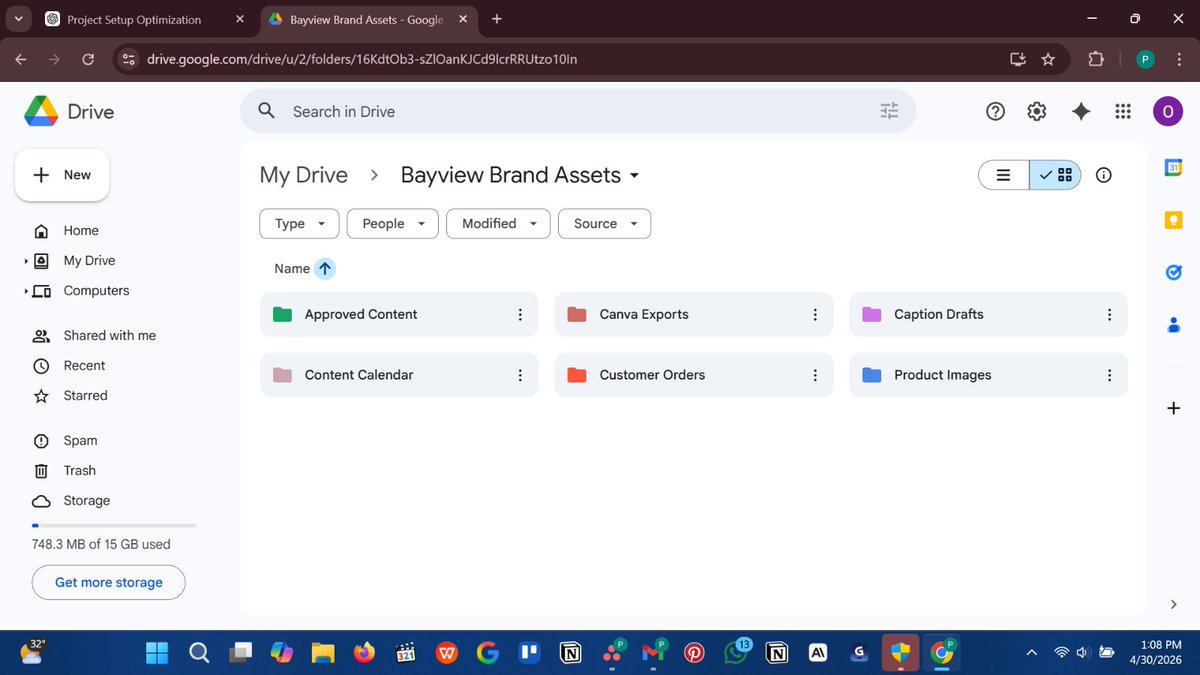This screenshot has width=1200, height=675.
Task: Open Google Keep in the side panel
Action: [x=1173, y=220]
